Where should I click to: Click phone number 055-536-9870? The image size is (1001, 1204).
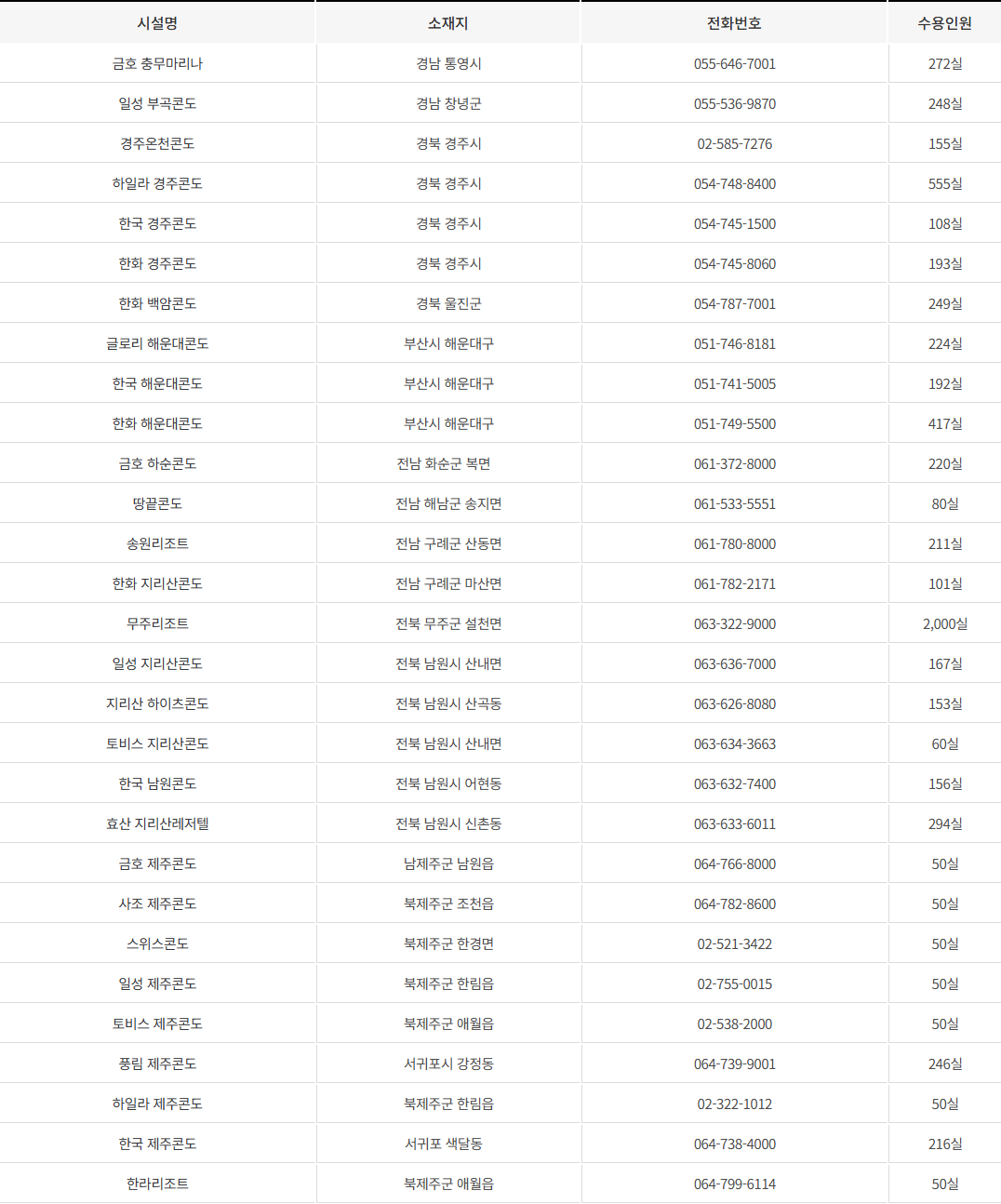[734, 103]
